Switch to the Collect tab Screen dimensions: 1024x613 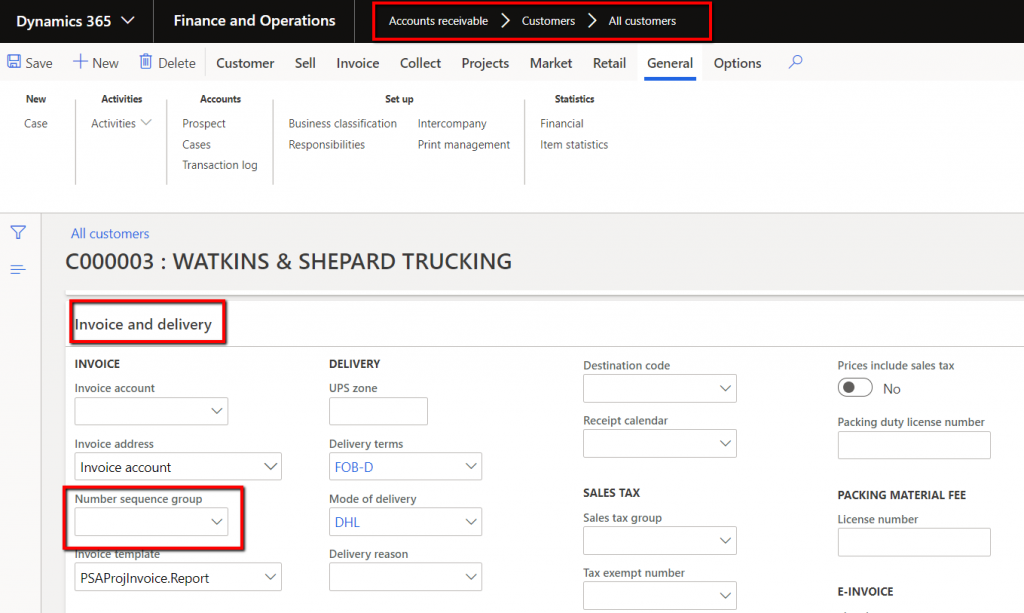pos(419,62)
